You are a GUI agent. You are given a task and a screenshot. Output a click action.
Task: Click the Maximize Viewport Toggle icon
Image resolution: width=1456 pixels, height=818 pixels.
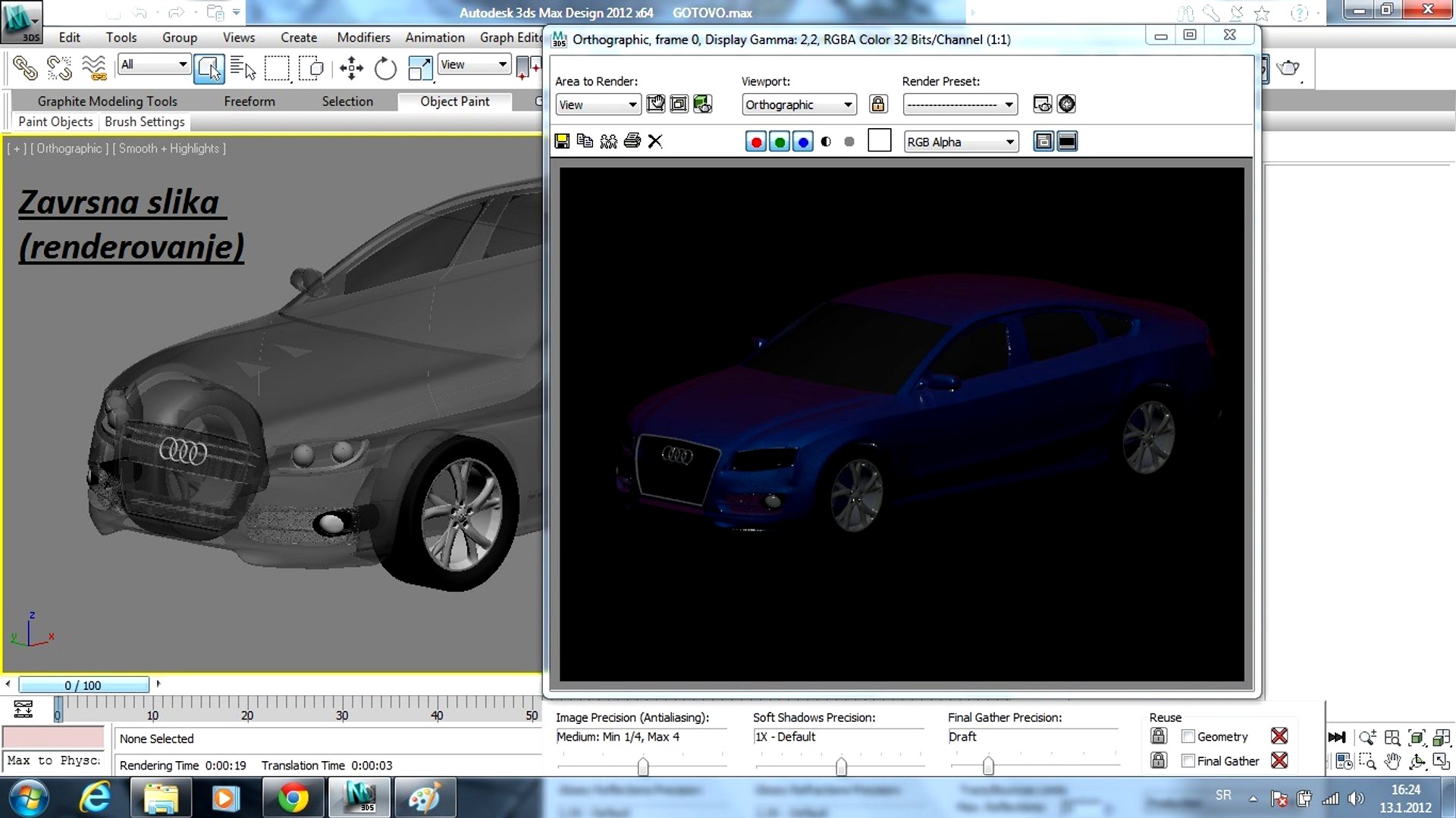click(1442, 761)
